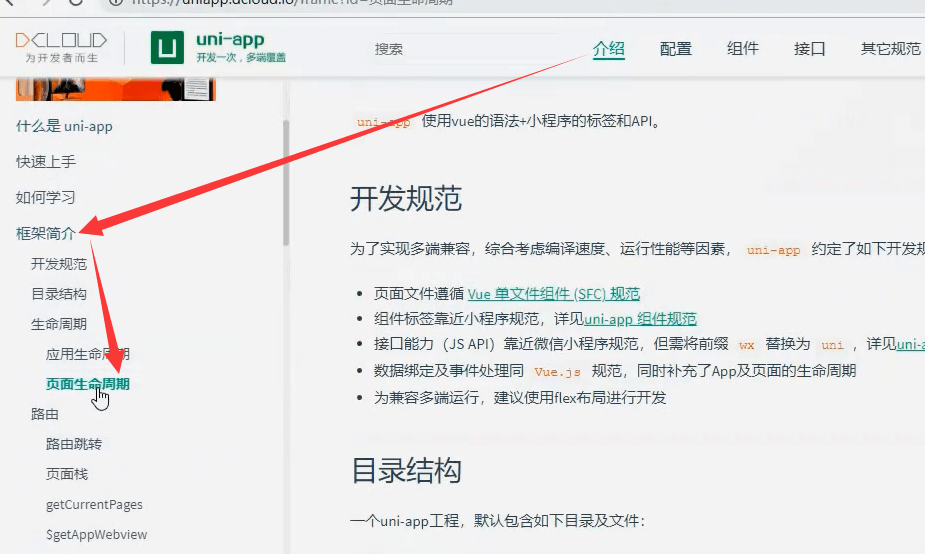This screenshot has width=925, height=554.
Task: Go to 开发规范 in the sidebar
Action: (x=59, y=264)
